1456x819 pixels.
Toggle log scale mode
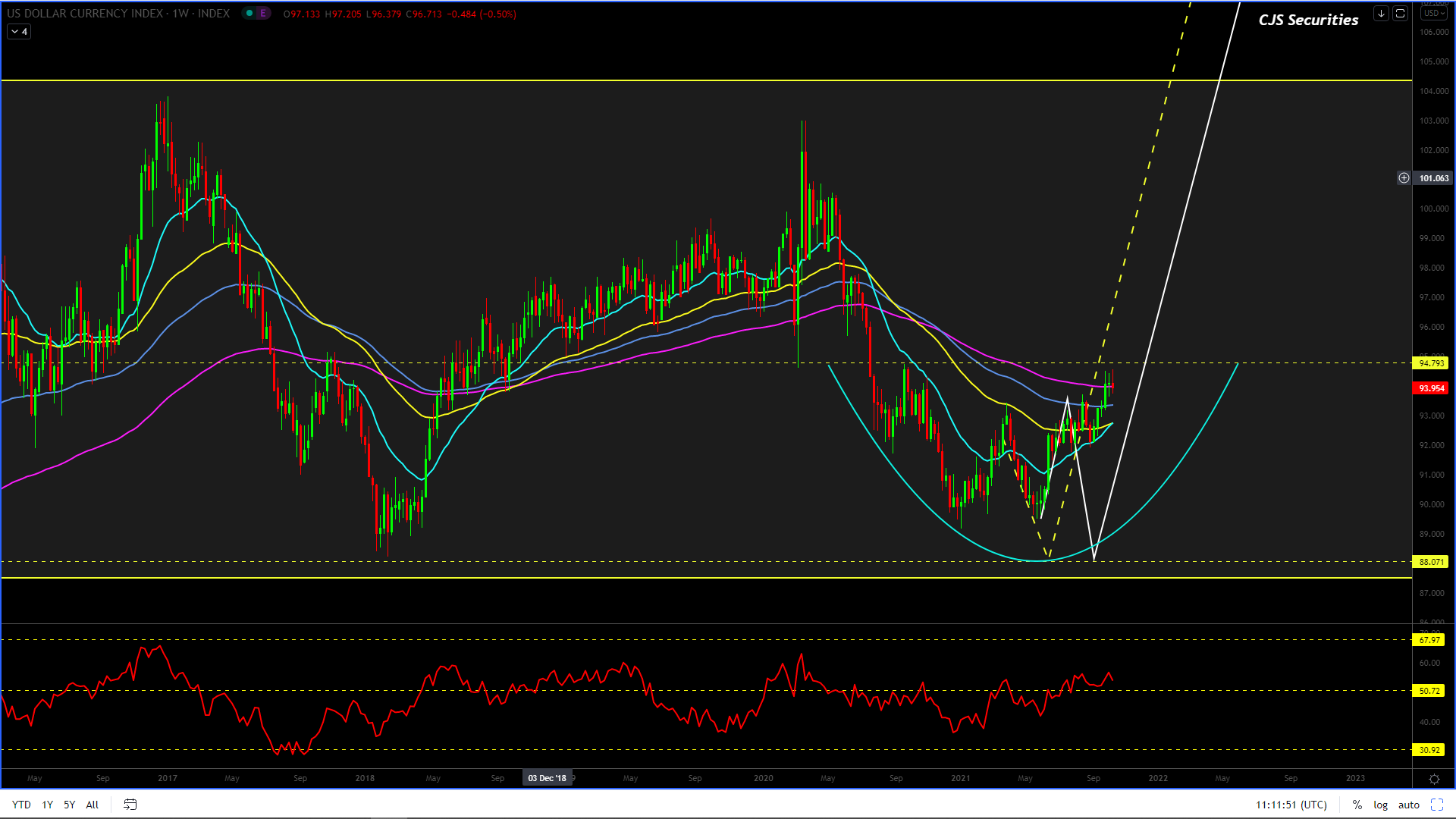1380,805
